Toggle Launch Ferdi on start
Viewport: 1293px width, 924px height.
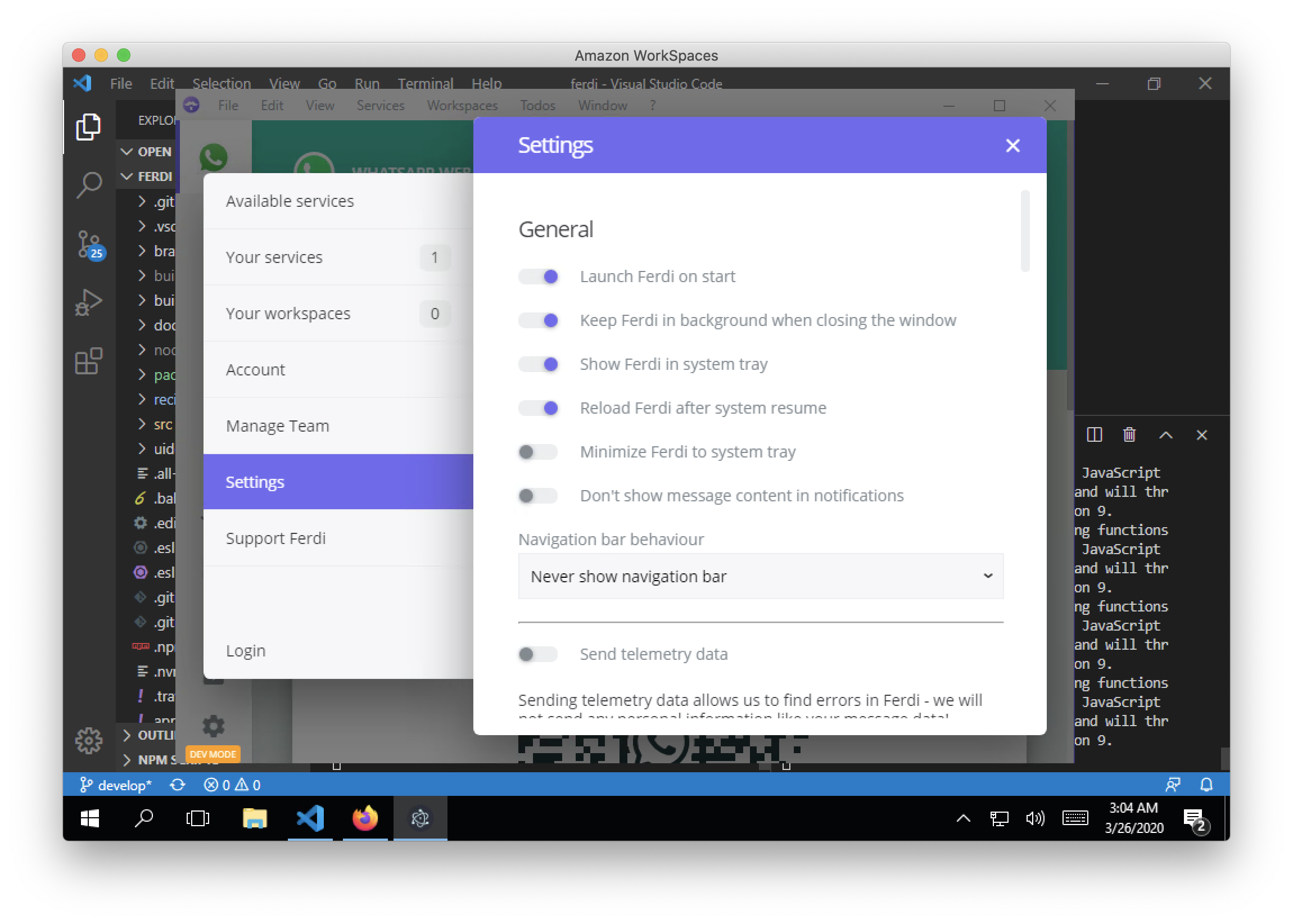538,277
